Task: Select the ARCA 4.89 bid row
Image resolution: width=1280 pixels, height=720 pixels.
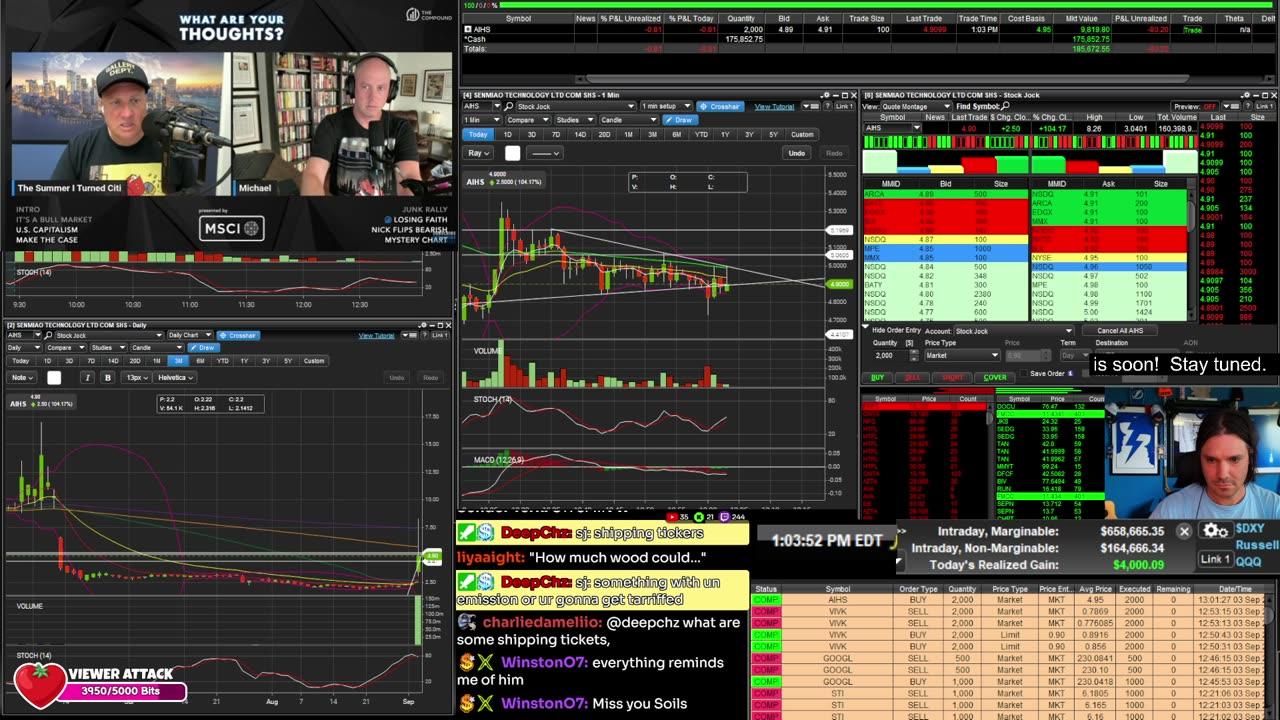Action: click(945, 194)
